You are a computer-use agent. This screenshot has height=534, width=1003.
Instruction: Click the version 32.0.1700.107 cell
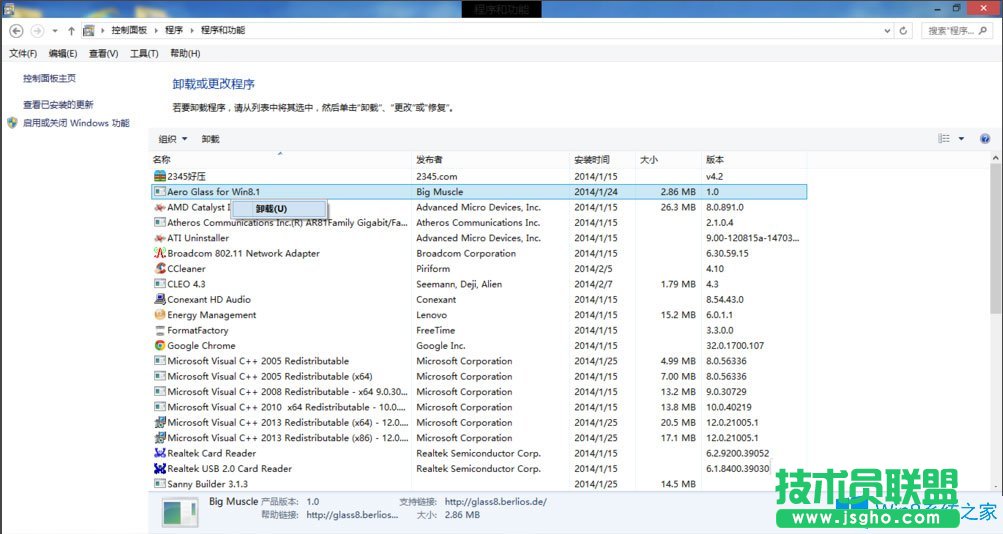(735, 345)
